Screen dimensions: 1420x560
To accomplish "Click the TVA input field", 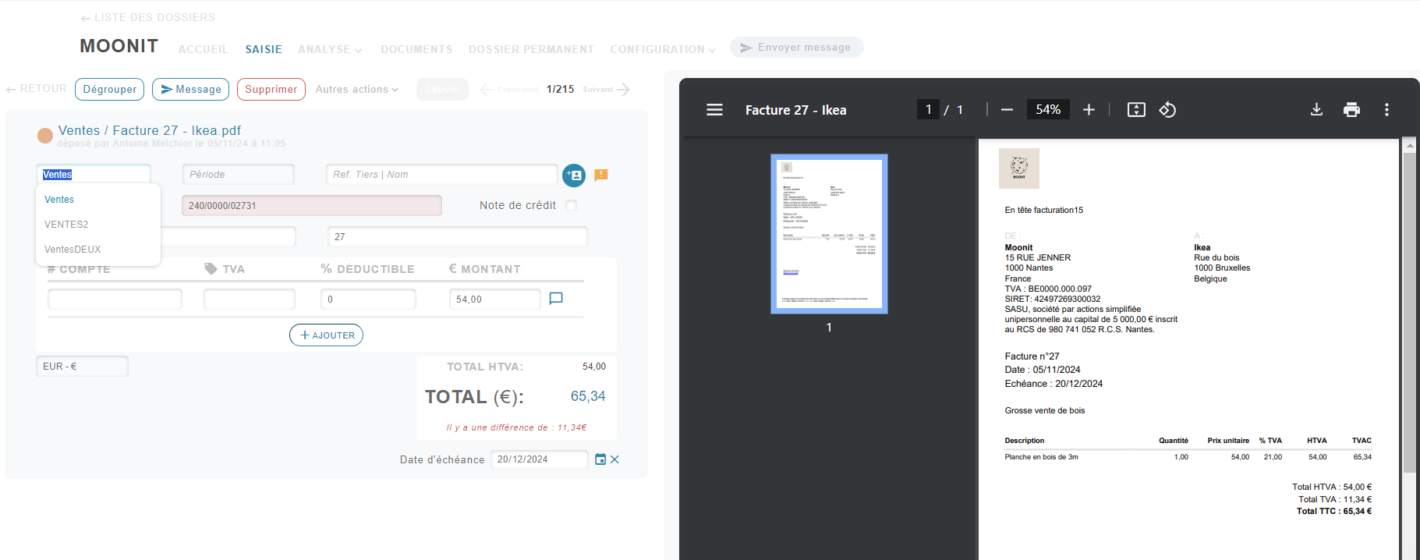I will coord(249,299).
